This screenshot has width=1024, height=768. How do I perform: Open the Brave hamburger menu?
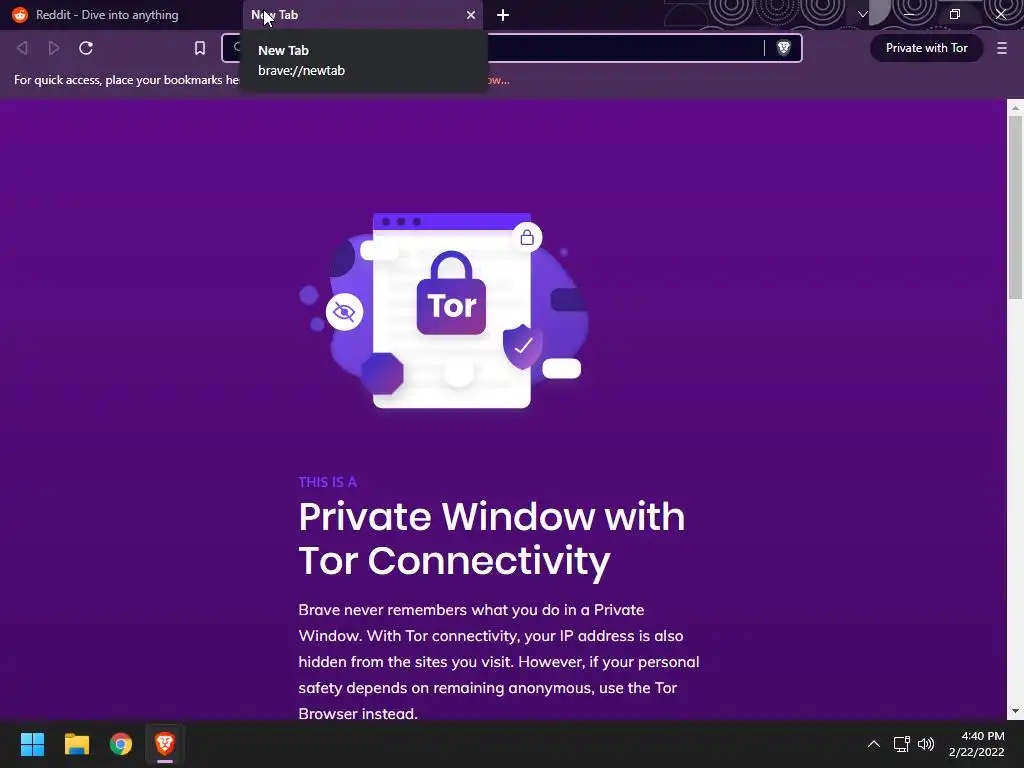pyautogui.click(x=1002, y=48)
